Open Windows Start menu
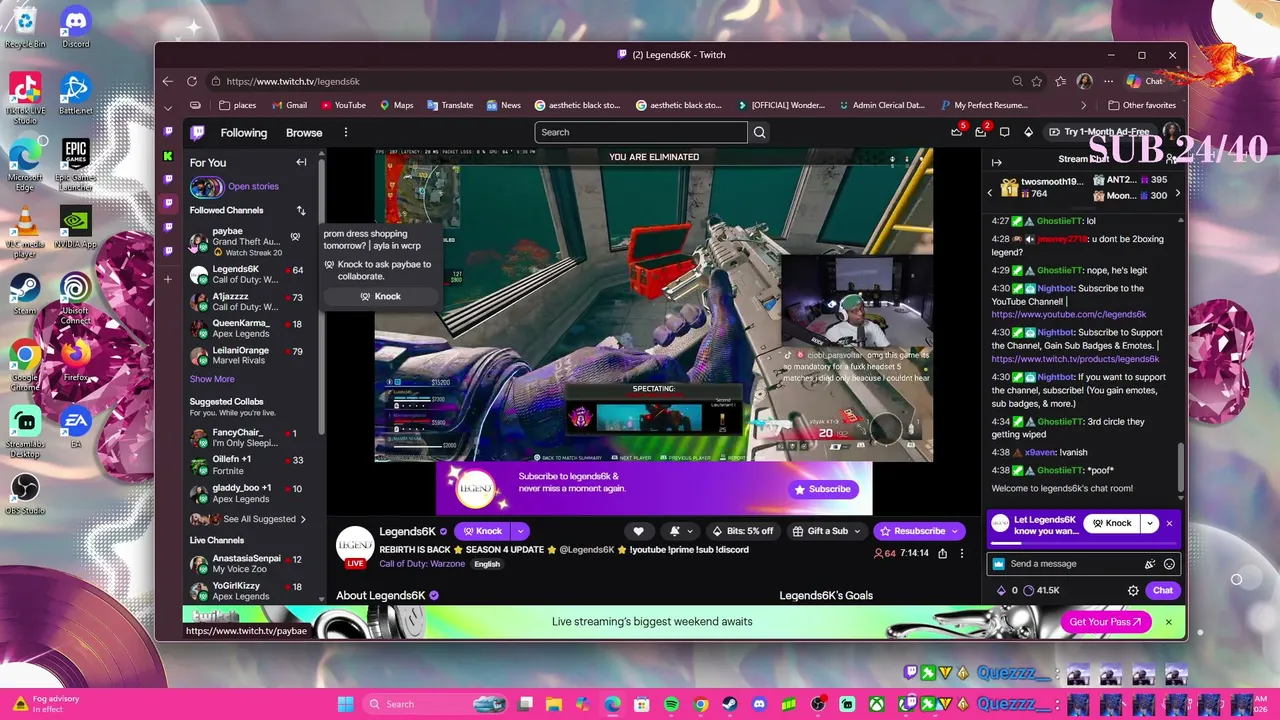Screen dimensions: 1280x720 tap(346, 704)
